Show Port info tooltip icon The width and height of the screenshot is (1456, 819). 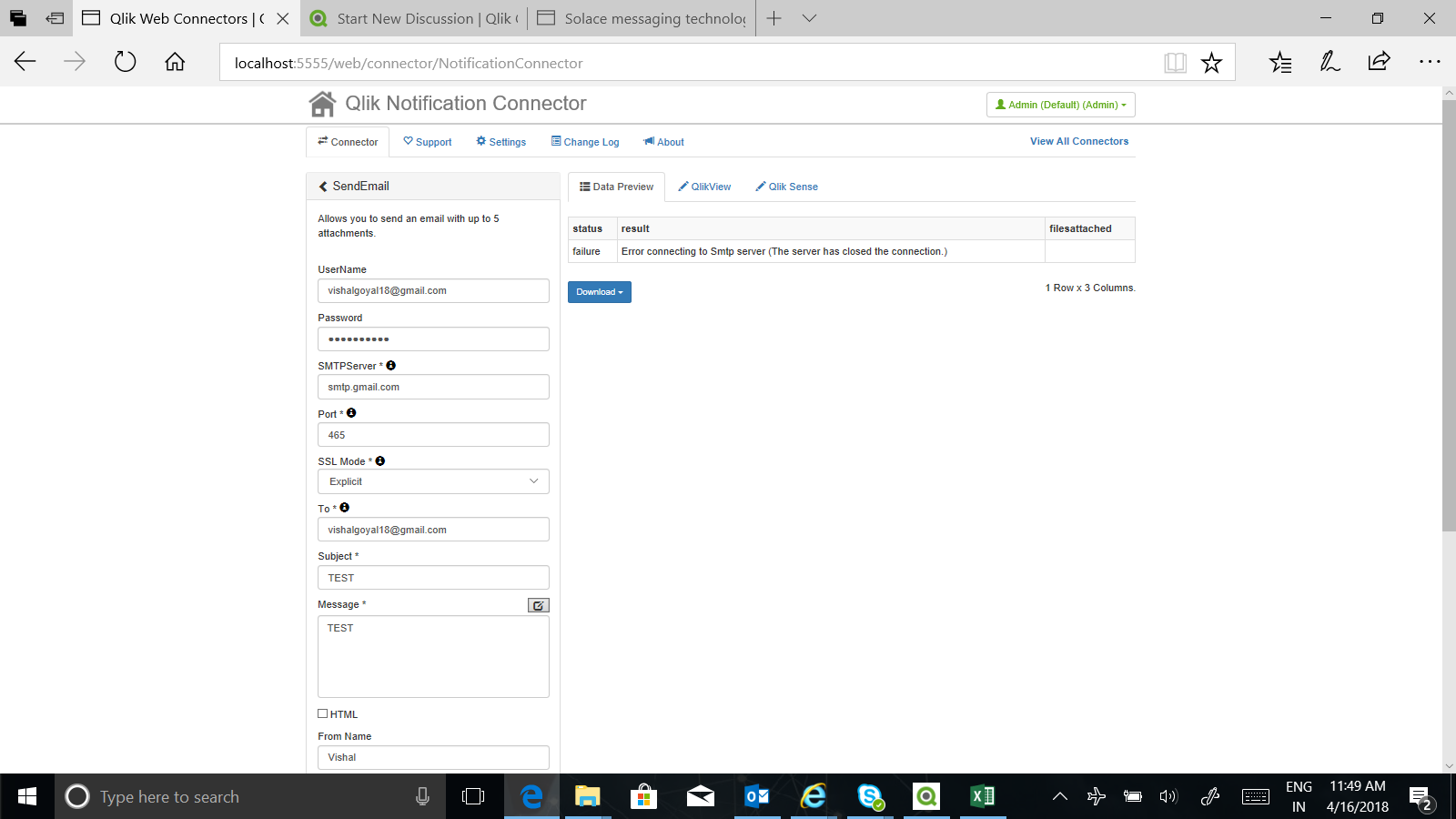tap(351, 413)
